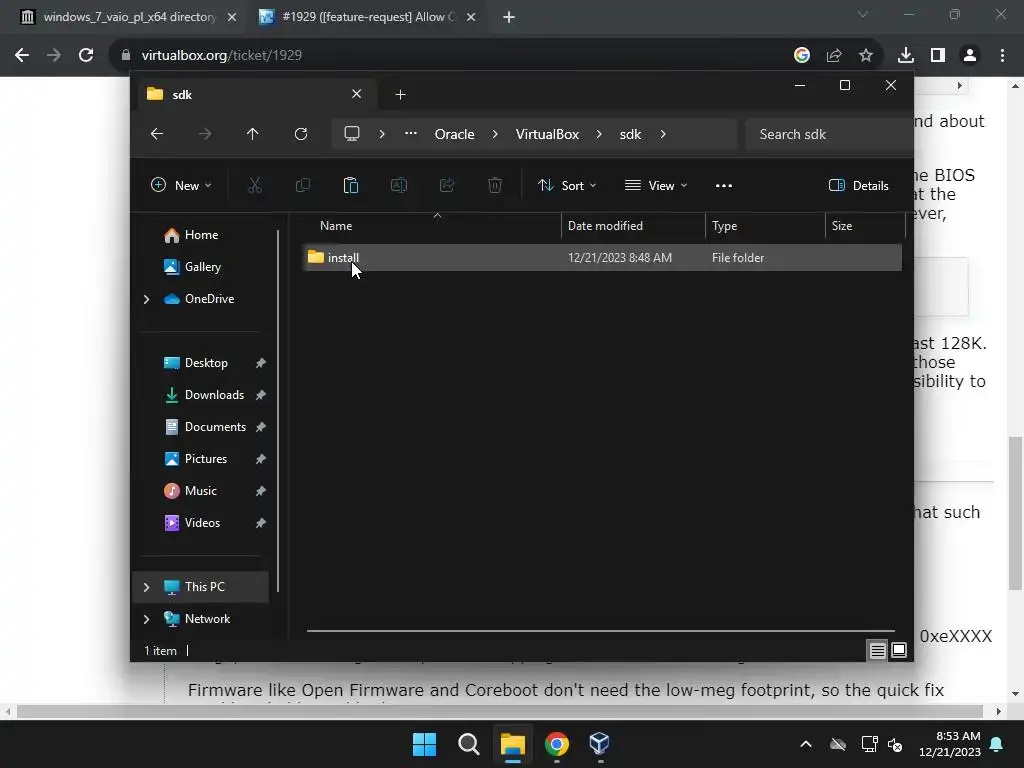Expand chevron after VirtualBox in address bar

pyautogui.click(x=599, y=134)
